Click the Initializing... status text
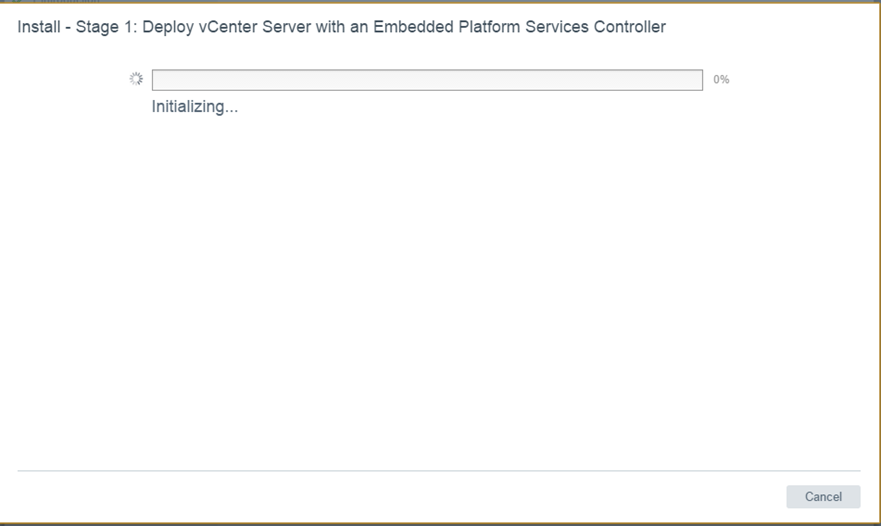Screen dimensions: 881x526 click(195, 107)
